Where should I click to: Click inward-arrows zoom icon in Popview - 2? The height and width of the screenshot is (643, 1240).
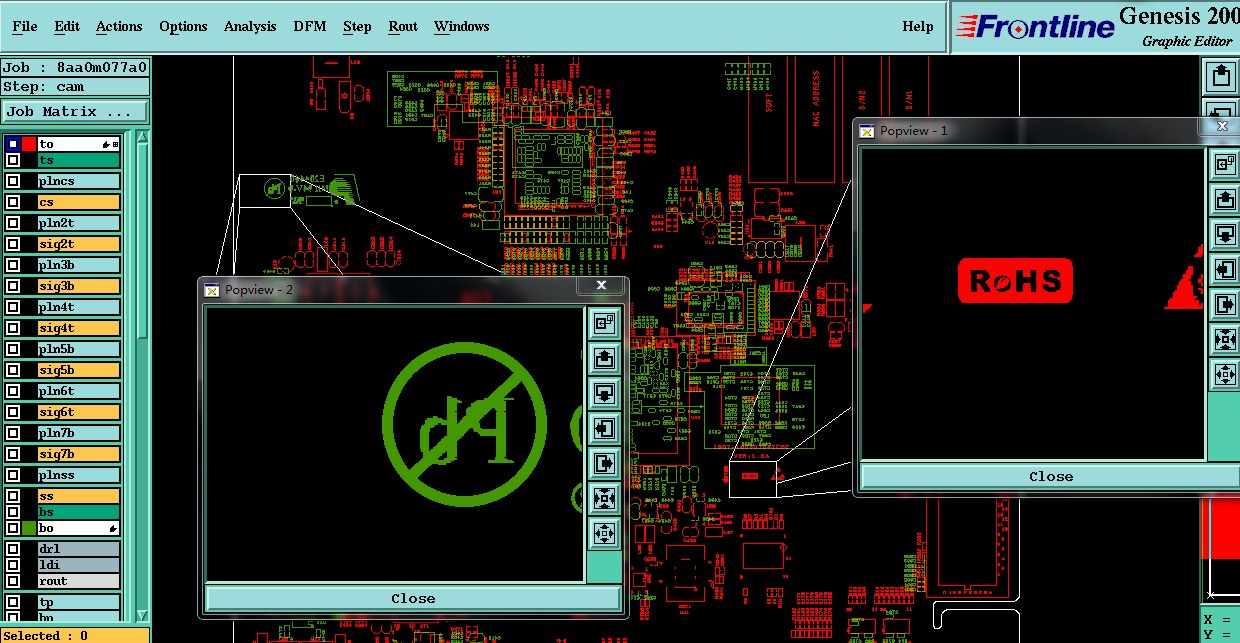[x=604, y=498]
